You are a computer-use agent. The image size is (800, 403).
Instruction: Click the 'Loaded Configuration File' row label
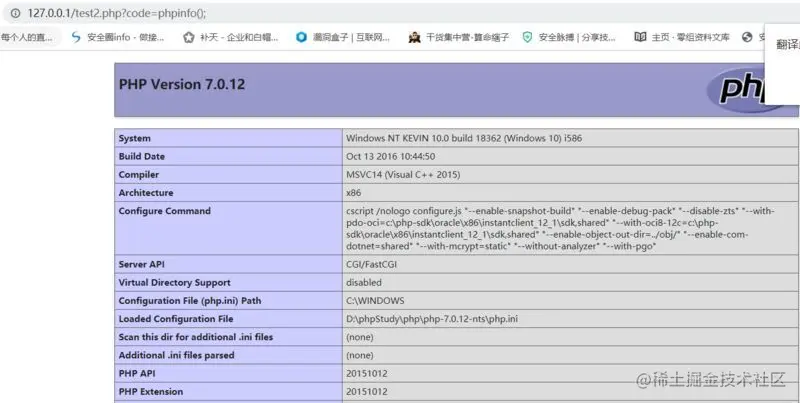point(176,319)
